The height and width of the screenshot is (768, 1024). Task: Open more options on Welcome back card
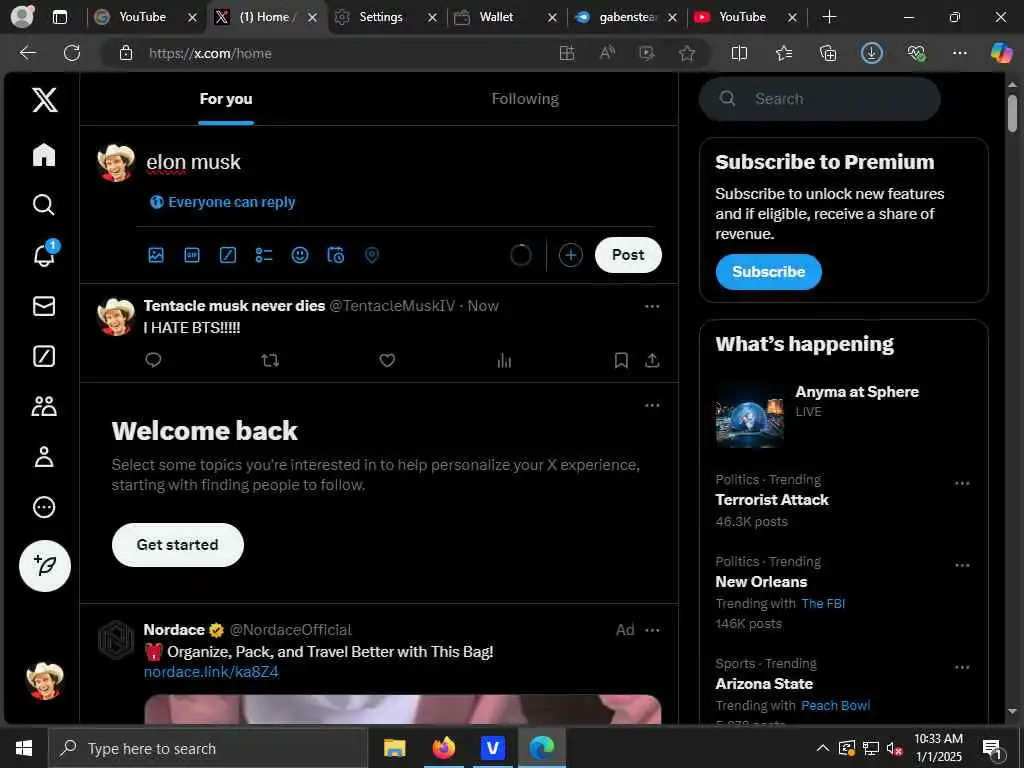(652, 406)
